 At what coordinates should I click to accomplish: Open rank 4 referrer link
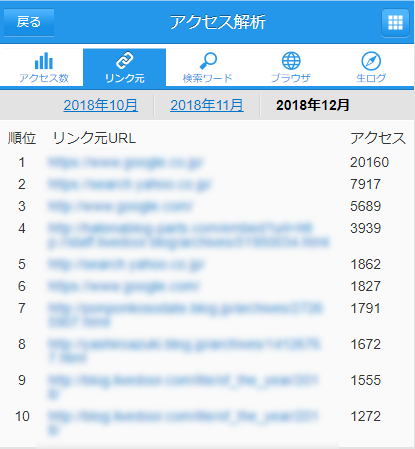[x=189, y=235]
